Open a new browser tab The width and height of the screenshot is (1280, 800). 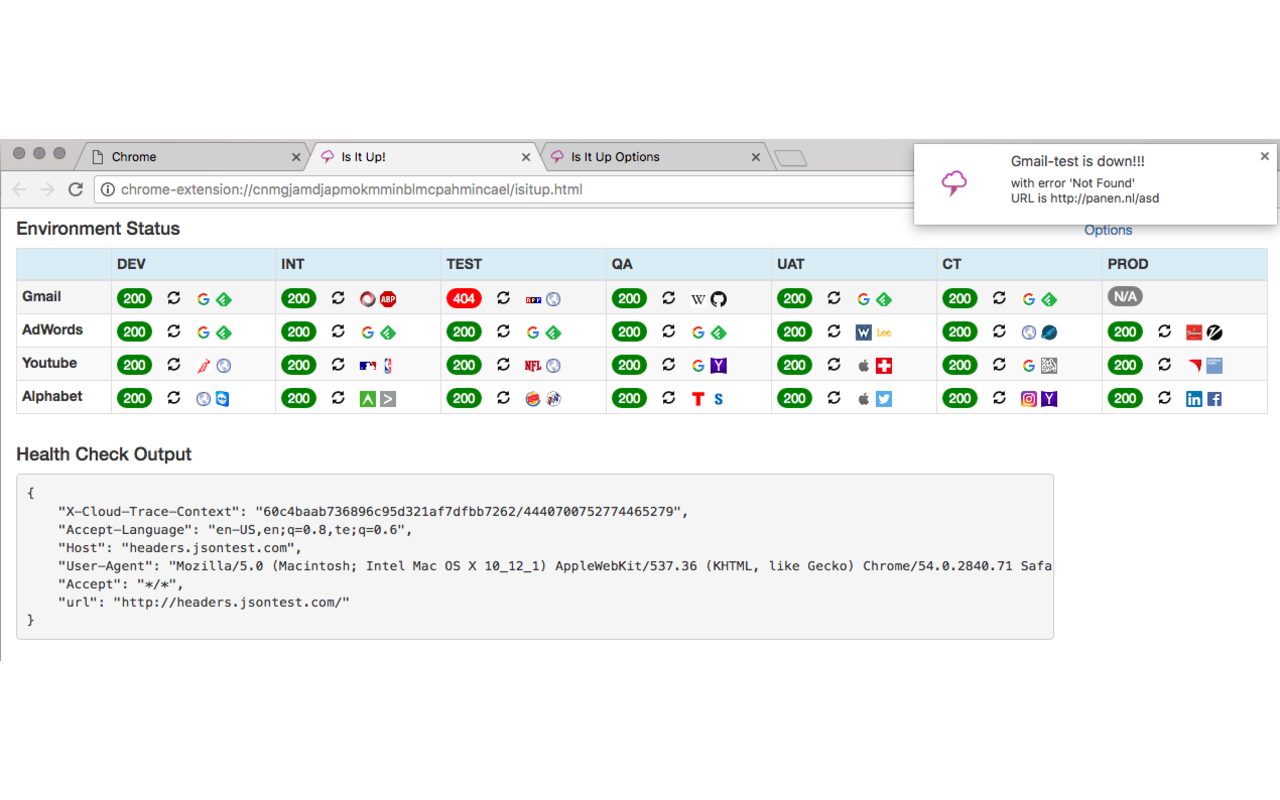click(790, 158)
